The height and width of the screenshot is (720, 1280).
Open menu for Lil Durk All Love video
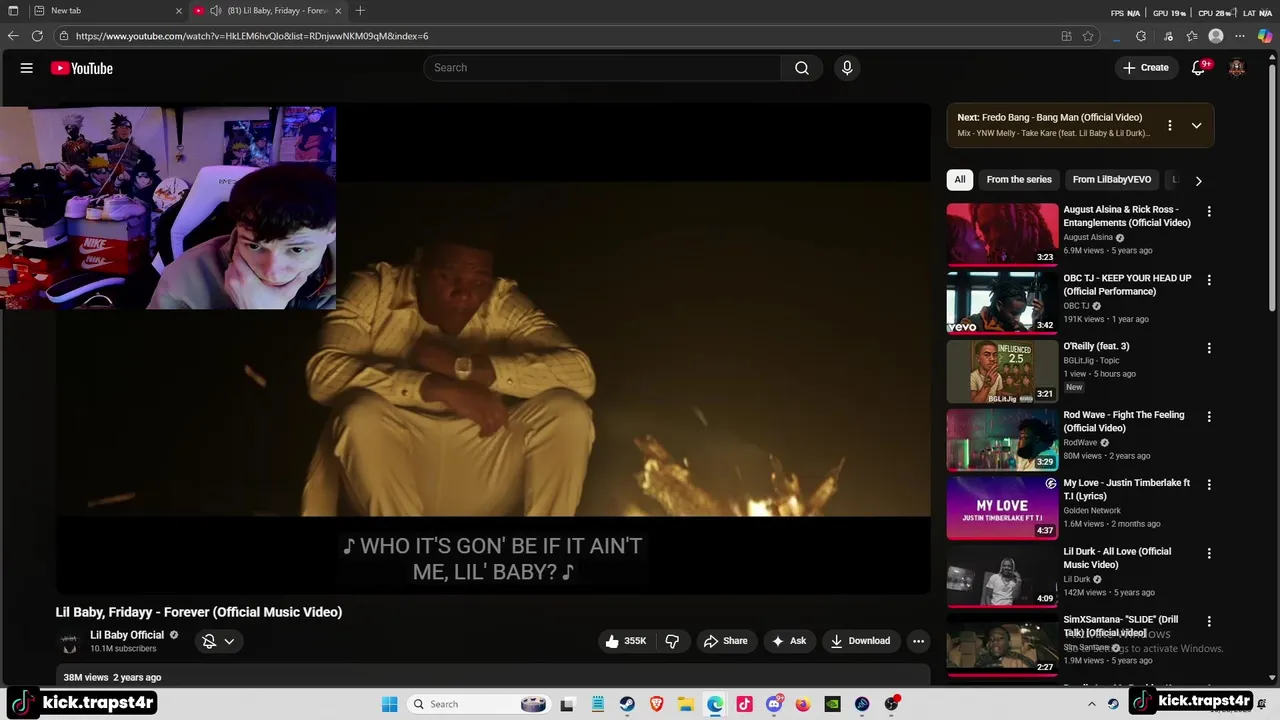(x=1209, y=553)
